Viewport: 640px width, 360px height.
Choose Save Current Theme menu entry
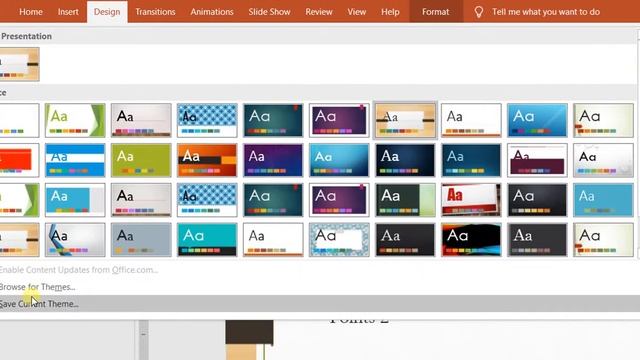click(320, 304)
